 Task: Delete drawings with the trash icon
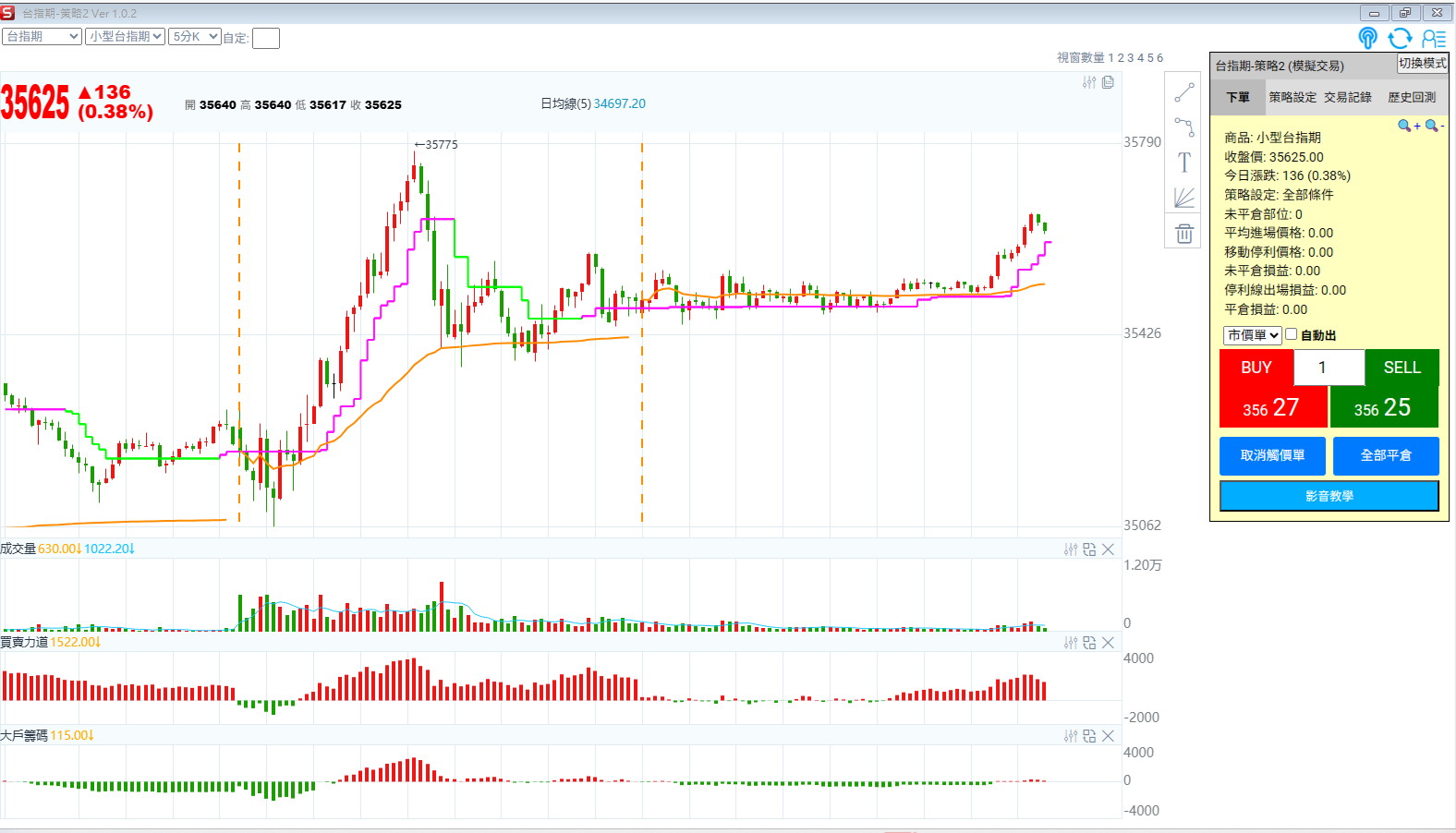click(1184, 234)
